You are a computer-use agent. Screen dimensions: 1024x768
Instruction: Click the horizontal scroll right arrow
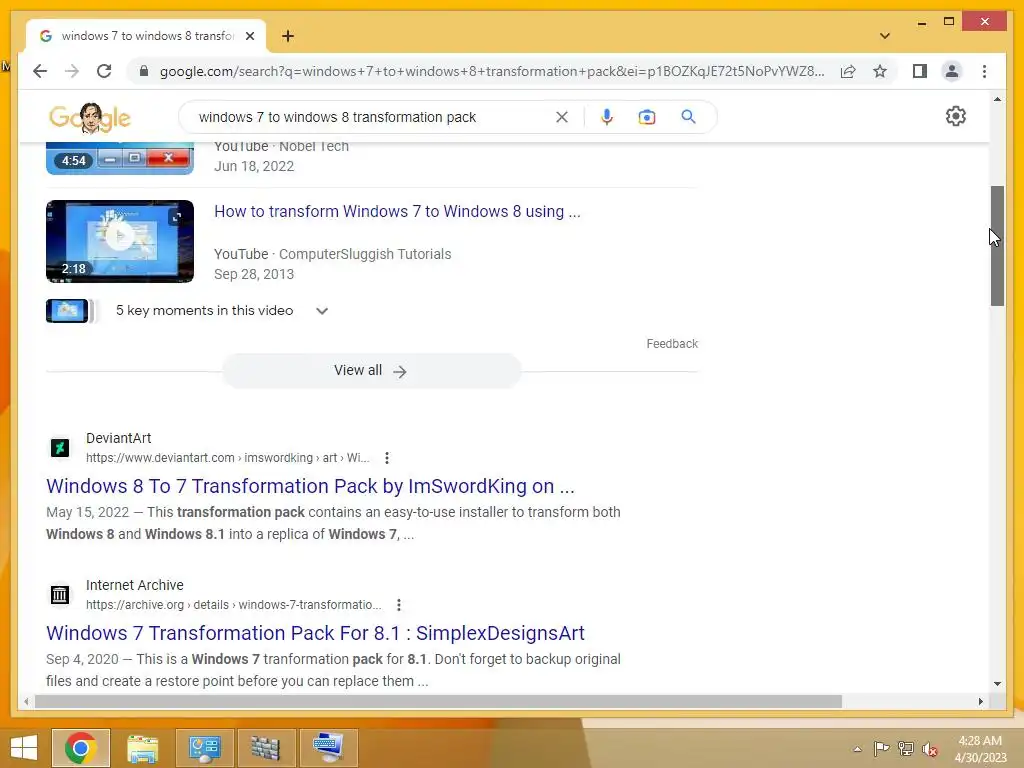980,701
